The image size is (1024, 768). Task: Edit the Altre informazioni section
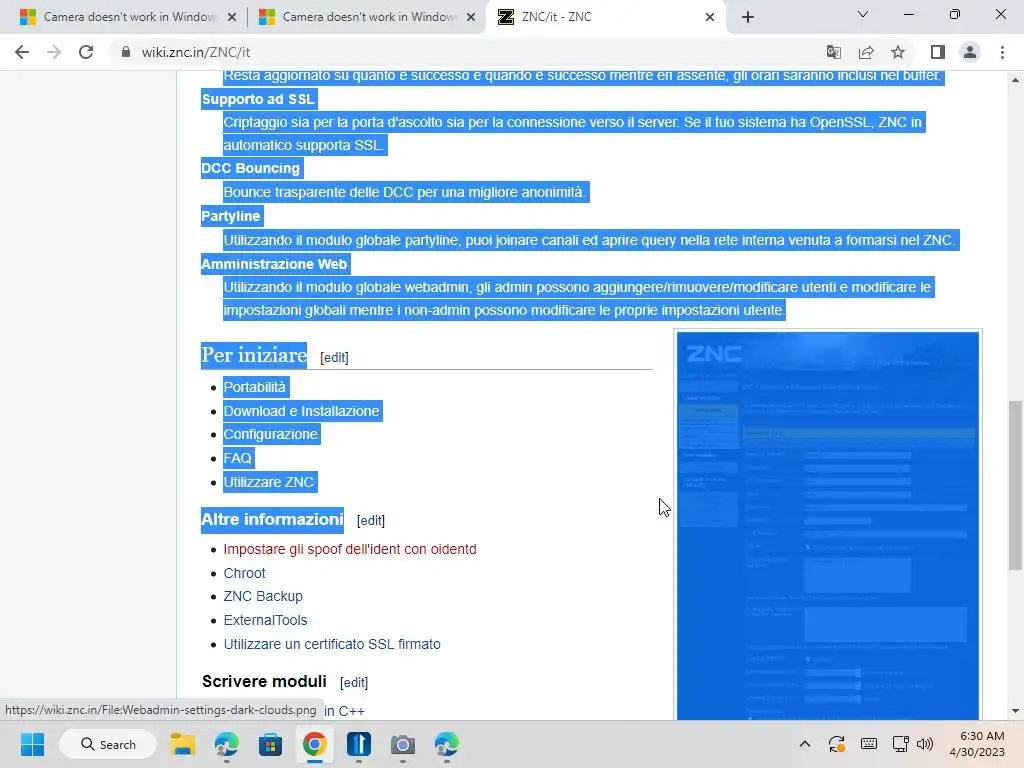(x=371, y=520)
